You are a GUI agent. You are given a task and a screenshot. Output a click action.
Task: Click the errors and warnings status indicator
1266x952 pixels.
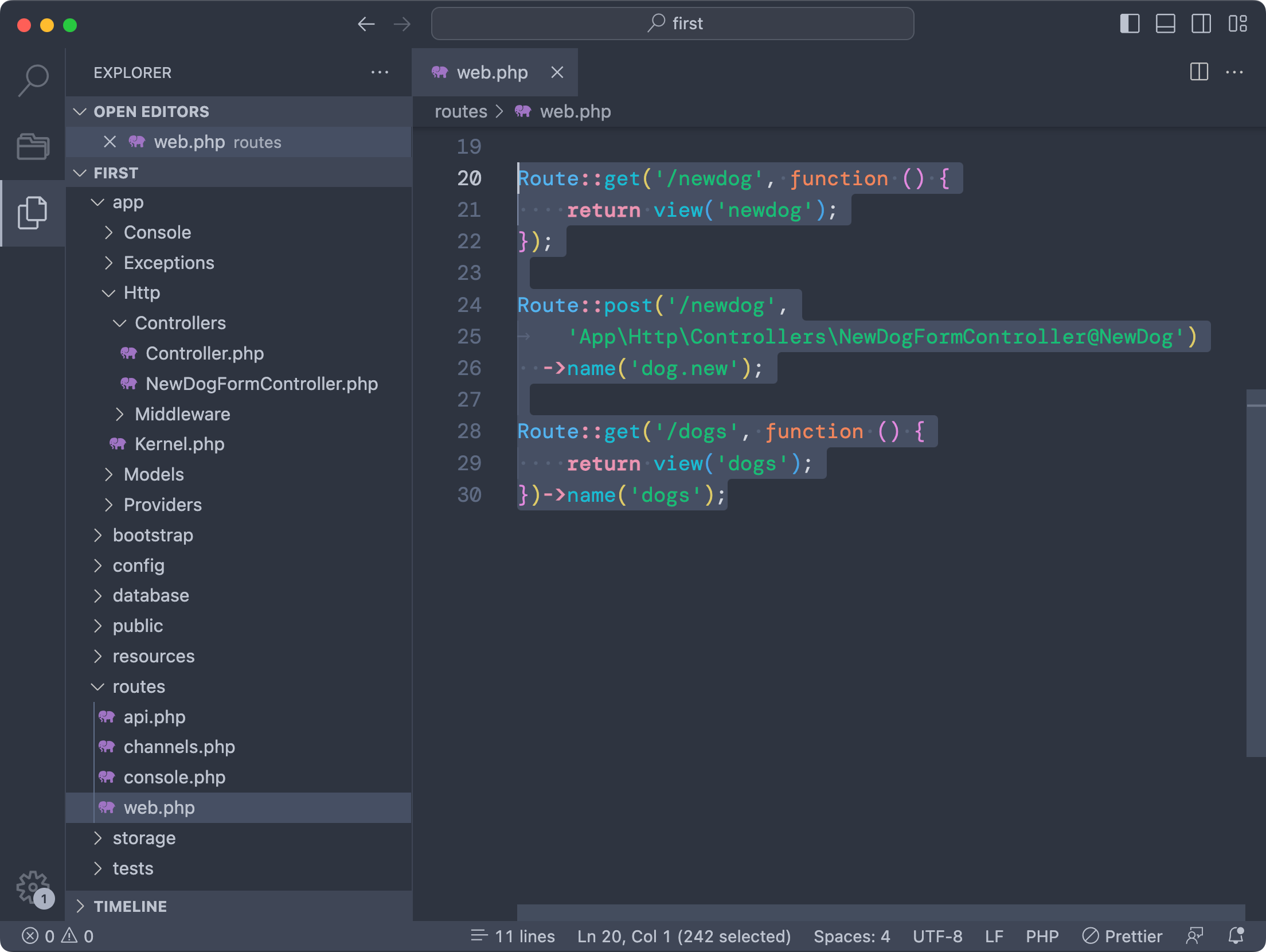57,936
